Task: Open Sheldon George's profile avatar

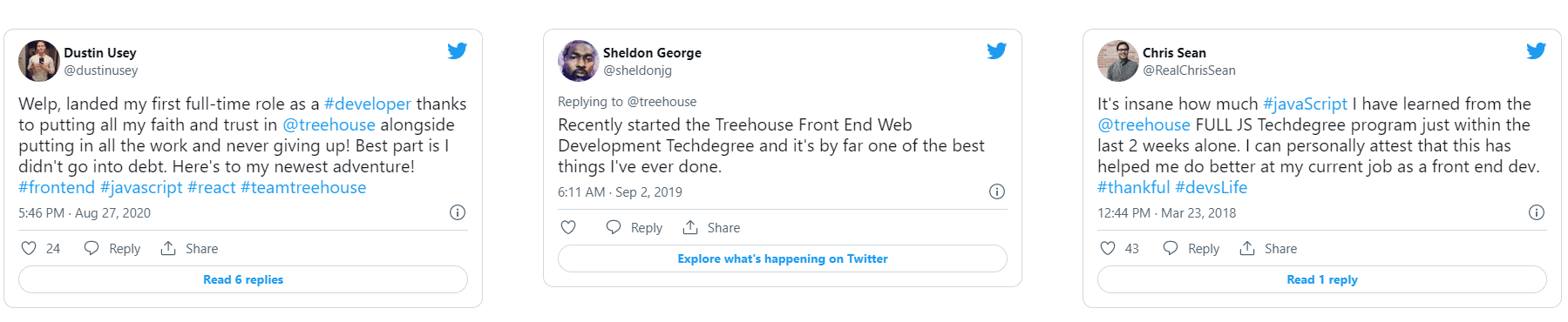Action: coord(578,61)
